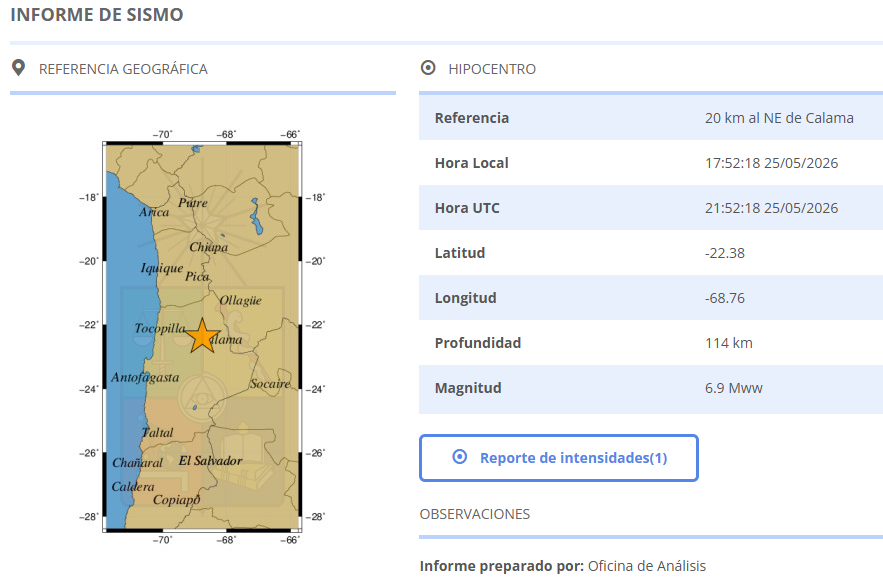Click the latitude value -22.38
This screenshot has width=883, height=579.
(x=725, y=253)
